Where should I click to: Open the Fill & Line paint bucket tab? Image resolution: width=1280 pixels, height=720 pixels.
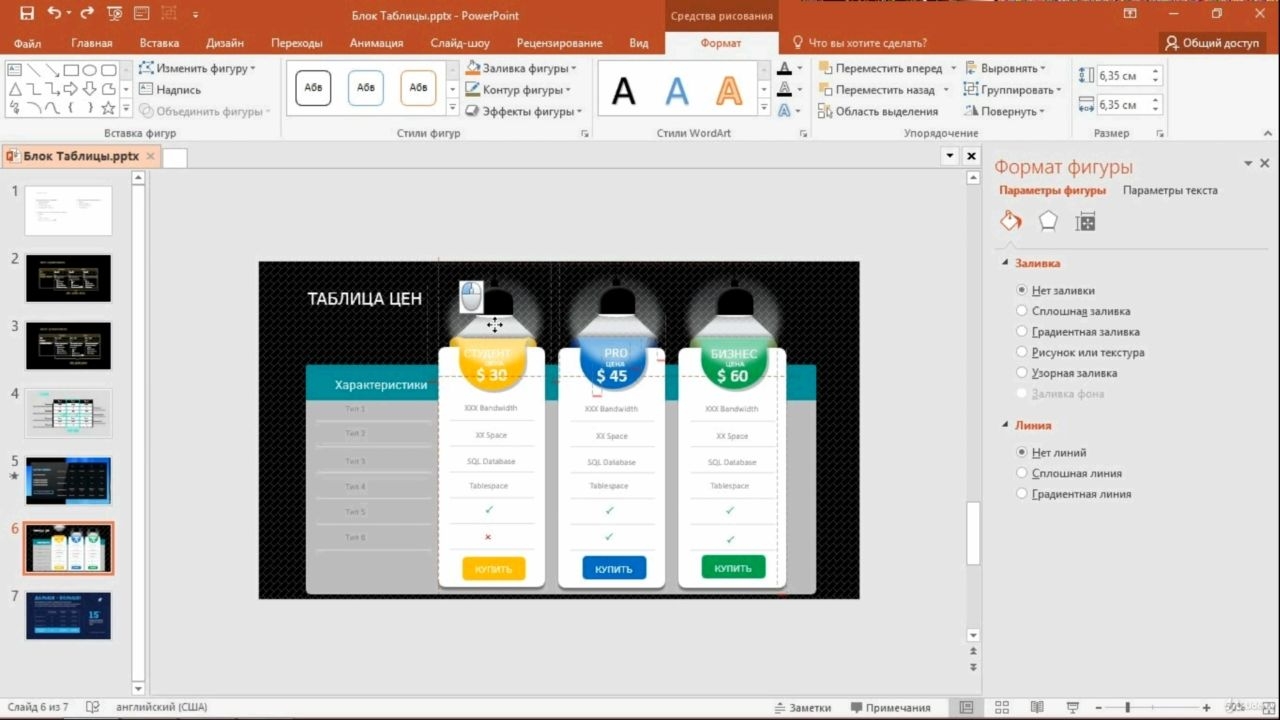(1011, 221)
